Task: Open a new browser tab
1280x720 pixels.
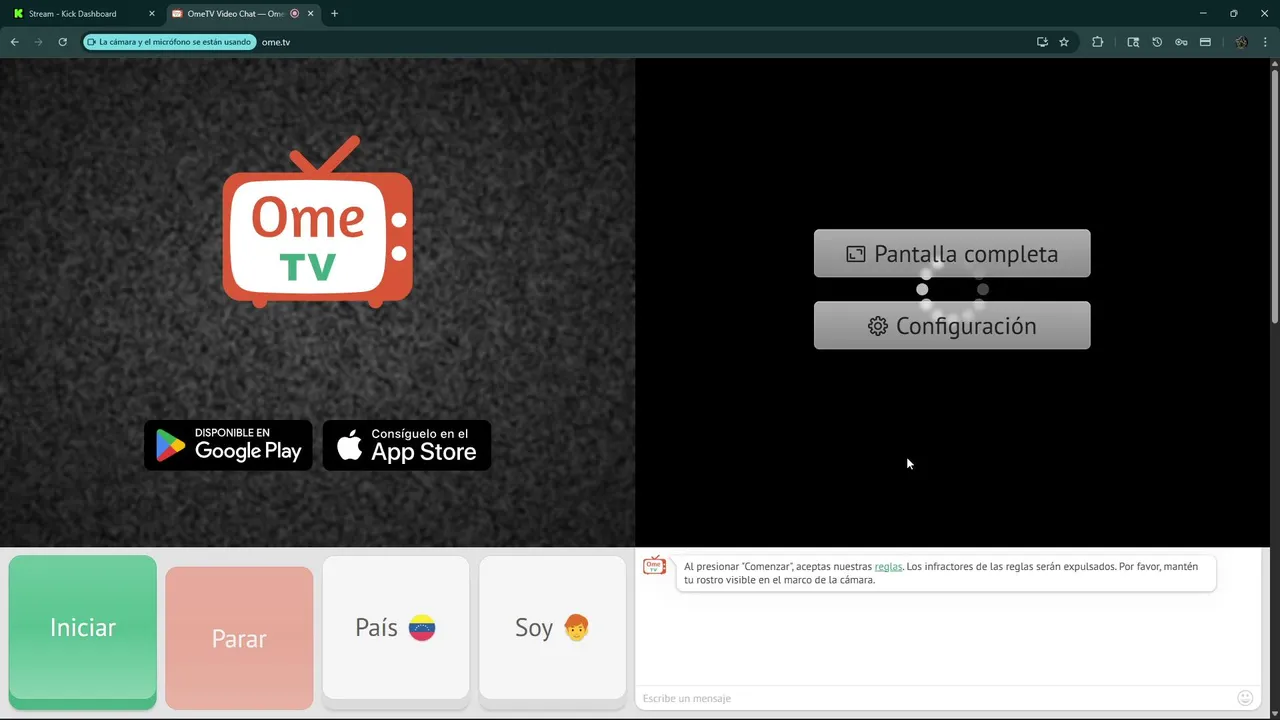Action: coord(334,14)
